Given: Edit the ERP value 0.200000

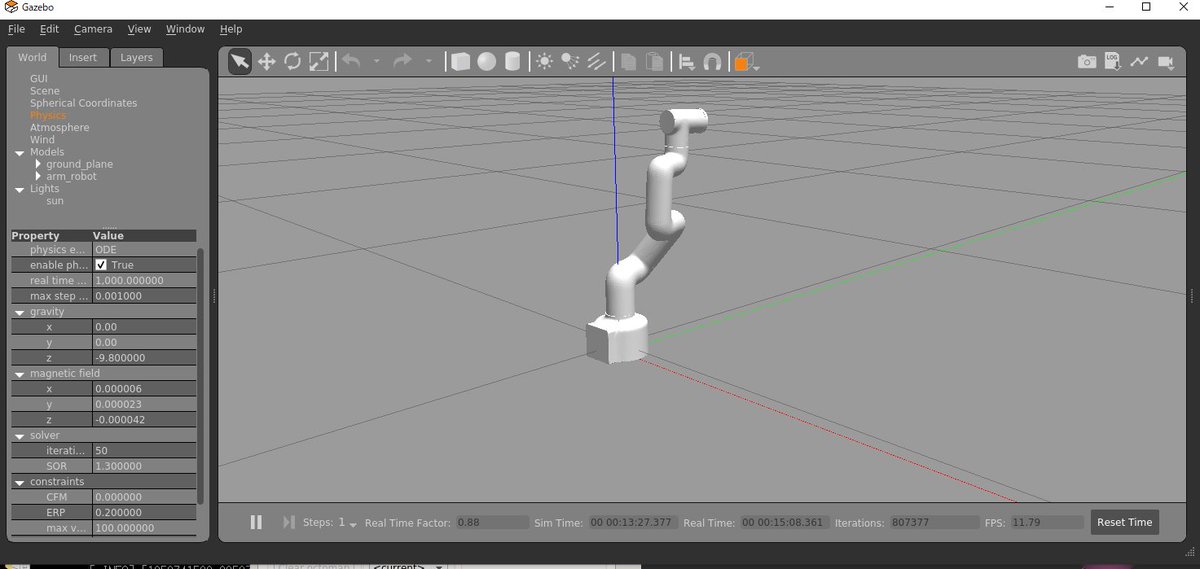Looking at the screenshot, I should (x=144, y=513).
